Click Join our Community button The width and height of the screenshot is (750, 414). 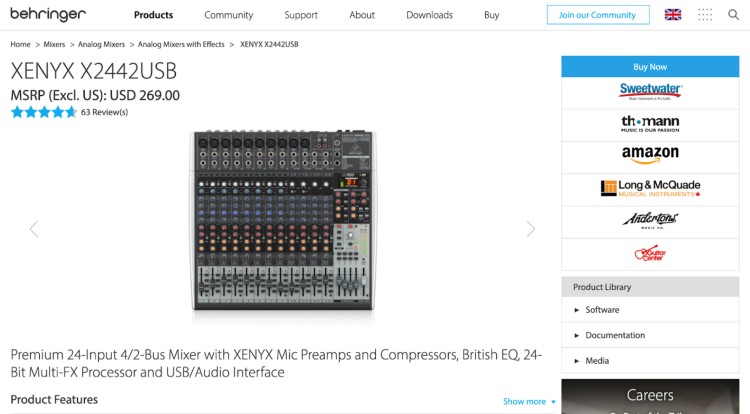(x=598, y=15)
